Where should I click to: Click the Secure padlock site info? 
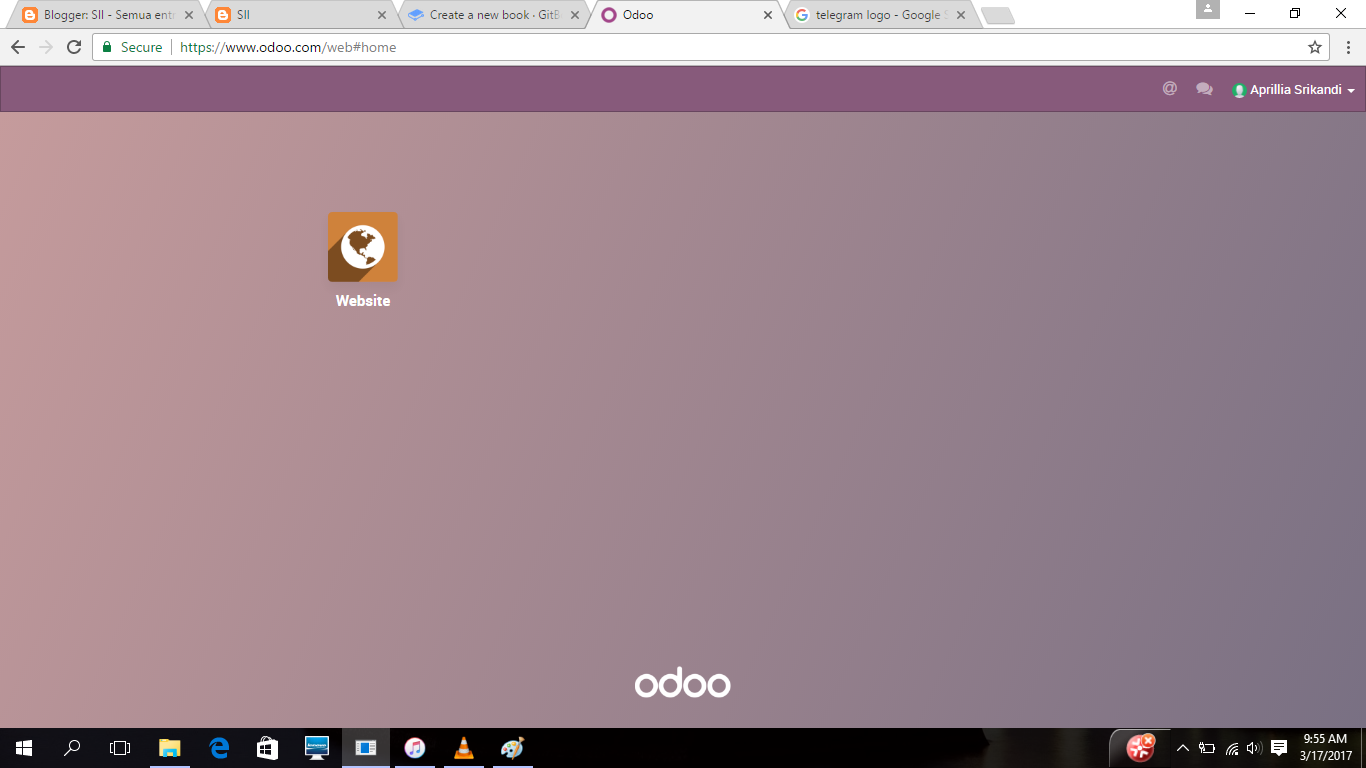click(x=133, y=47)
